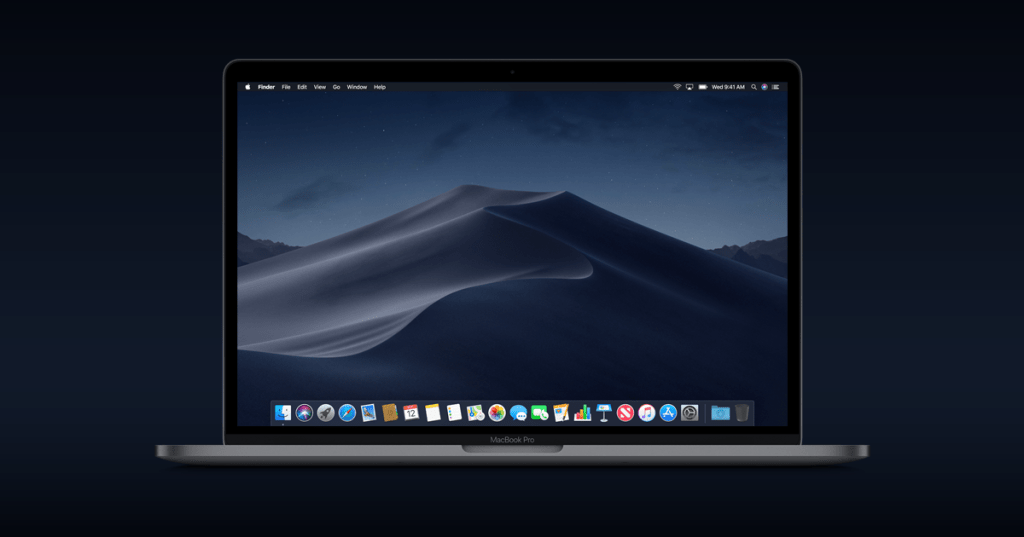Open Spotlight search magnifier icon
The height and width of the screenshot is (537, 1024).
(x=754, y=87)
